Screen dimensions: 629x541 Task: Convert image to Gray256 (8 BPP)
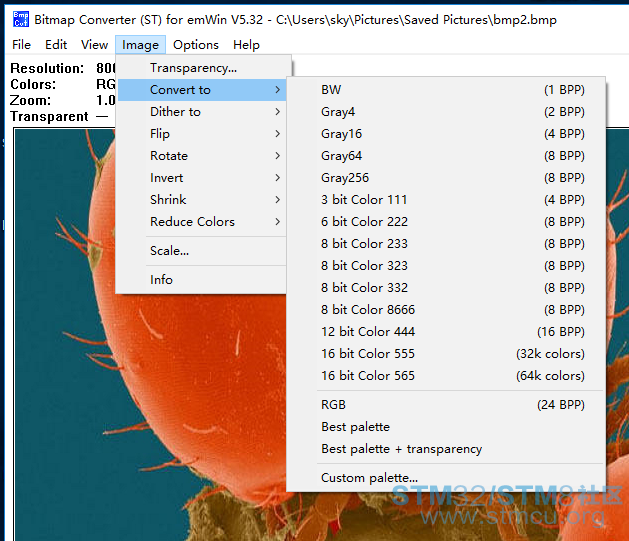(x=446, y=178)
